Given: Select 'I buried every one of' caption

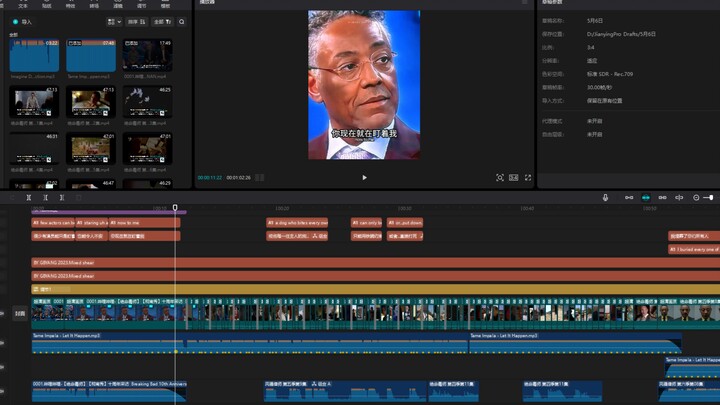Looking at the screenshot, I should pyautogui.click(x=694, y=249).
